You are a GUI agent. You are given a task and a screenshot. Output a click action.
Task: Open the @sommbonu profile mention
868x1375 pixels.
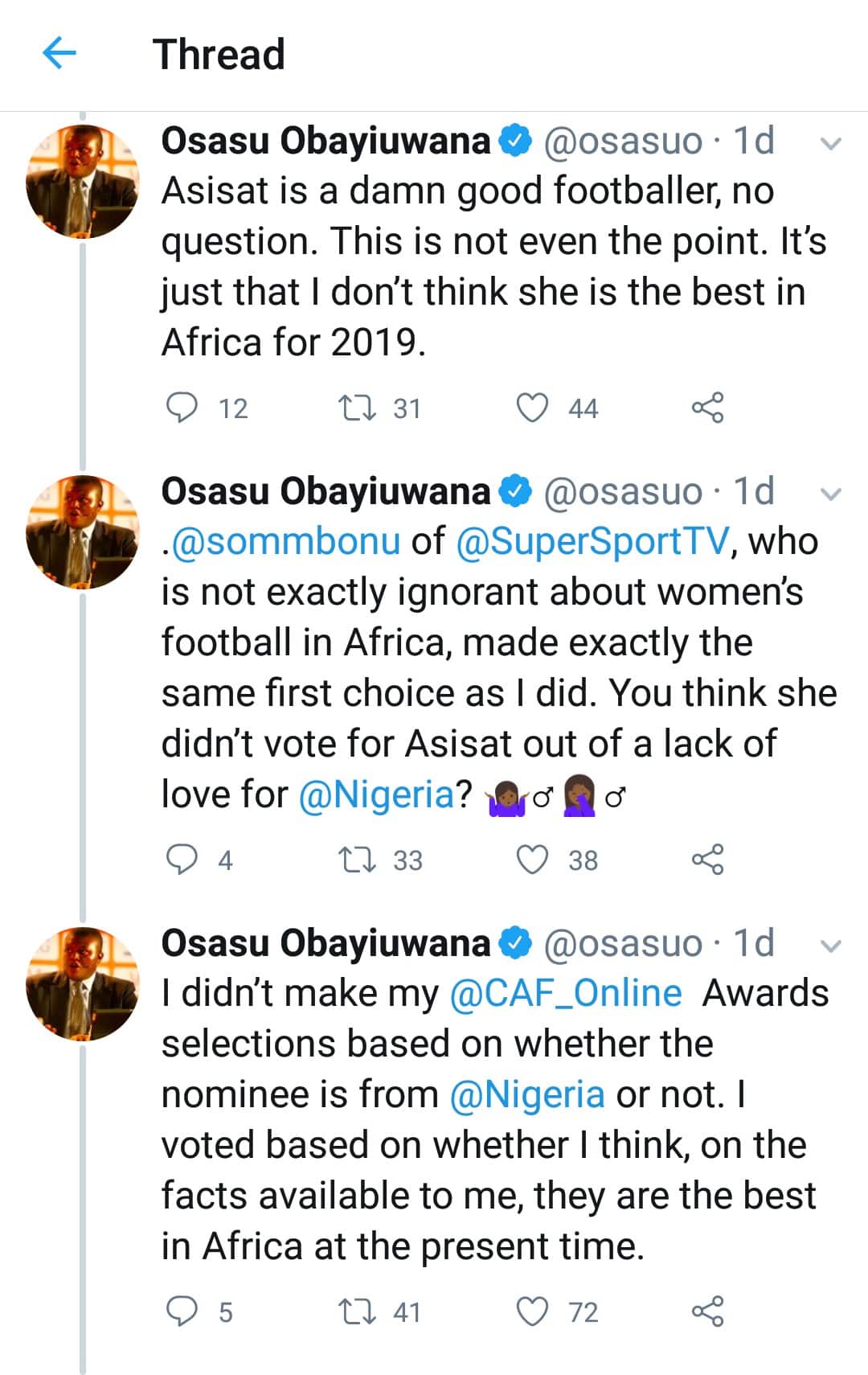point(285,541)
